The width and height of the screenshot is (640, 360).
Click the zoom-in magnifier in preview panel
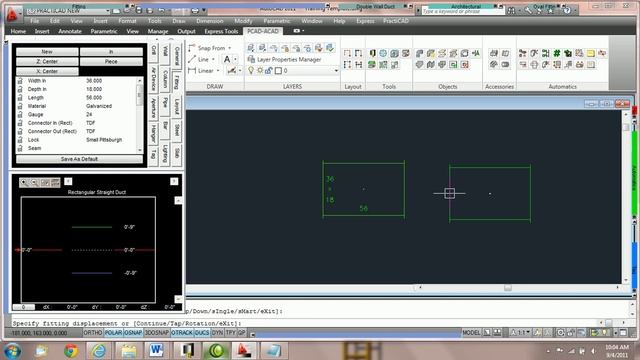tap(24, 182)
